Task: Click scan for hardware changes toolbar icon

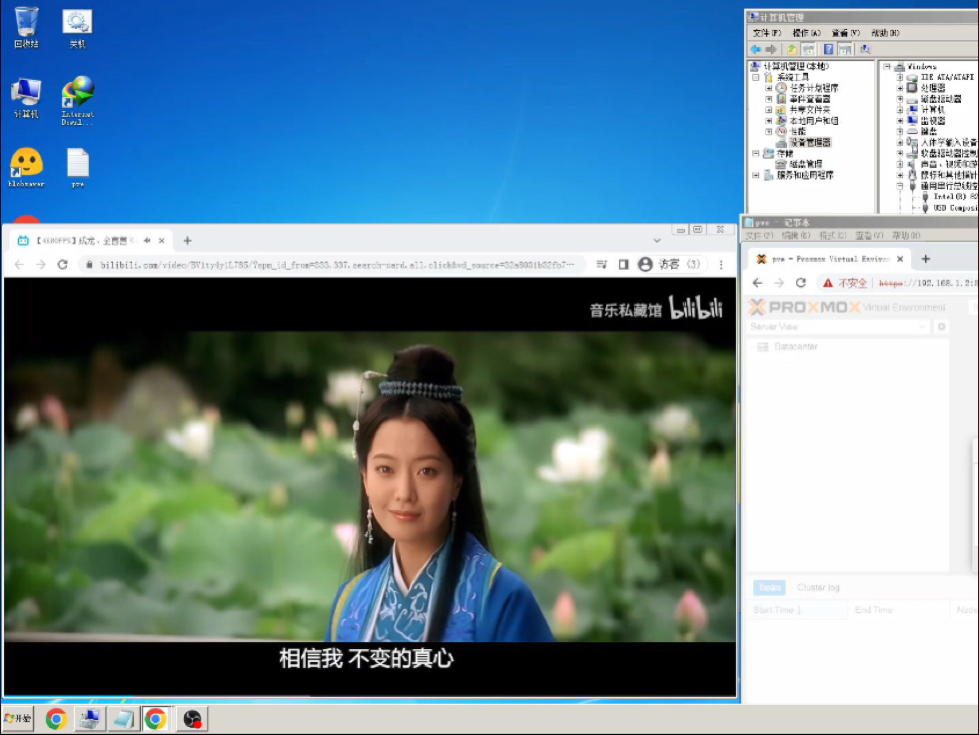Action: (x=865, y=49)
